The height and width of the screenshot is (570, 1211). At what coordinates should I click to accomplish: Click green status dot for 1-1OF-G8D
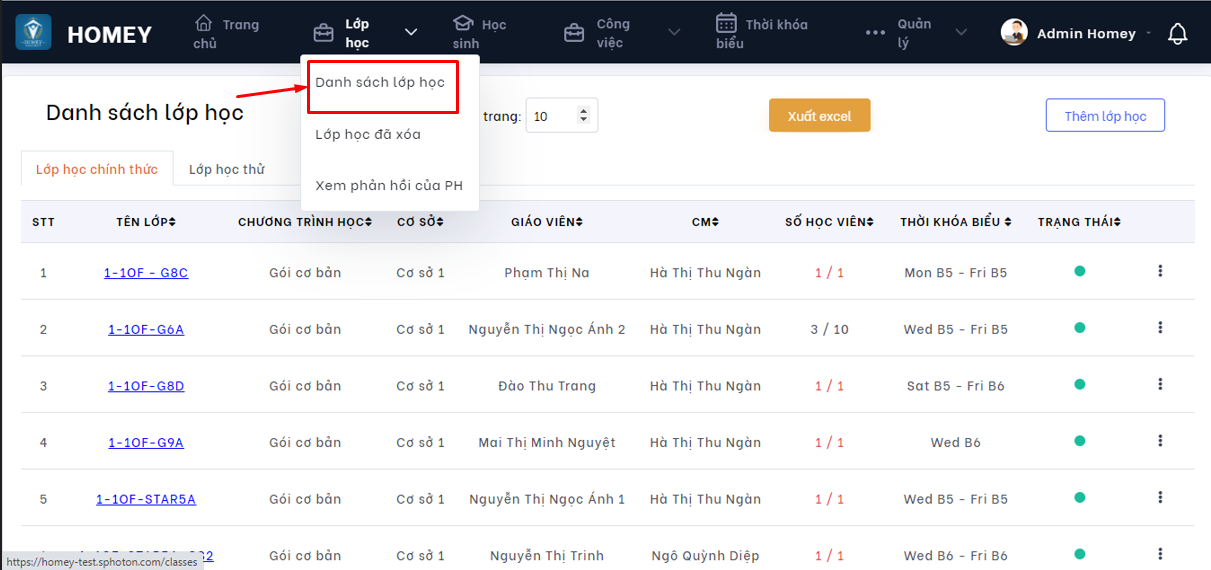click(1080, 384)
